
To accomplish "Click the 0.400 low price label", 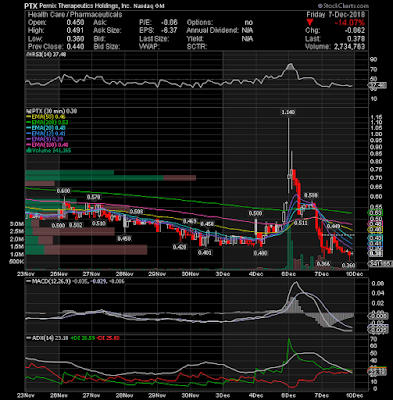I will pos(260,253).
